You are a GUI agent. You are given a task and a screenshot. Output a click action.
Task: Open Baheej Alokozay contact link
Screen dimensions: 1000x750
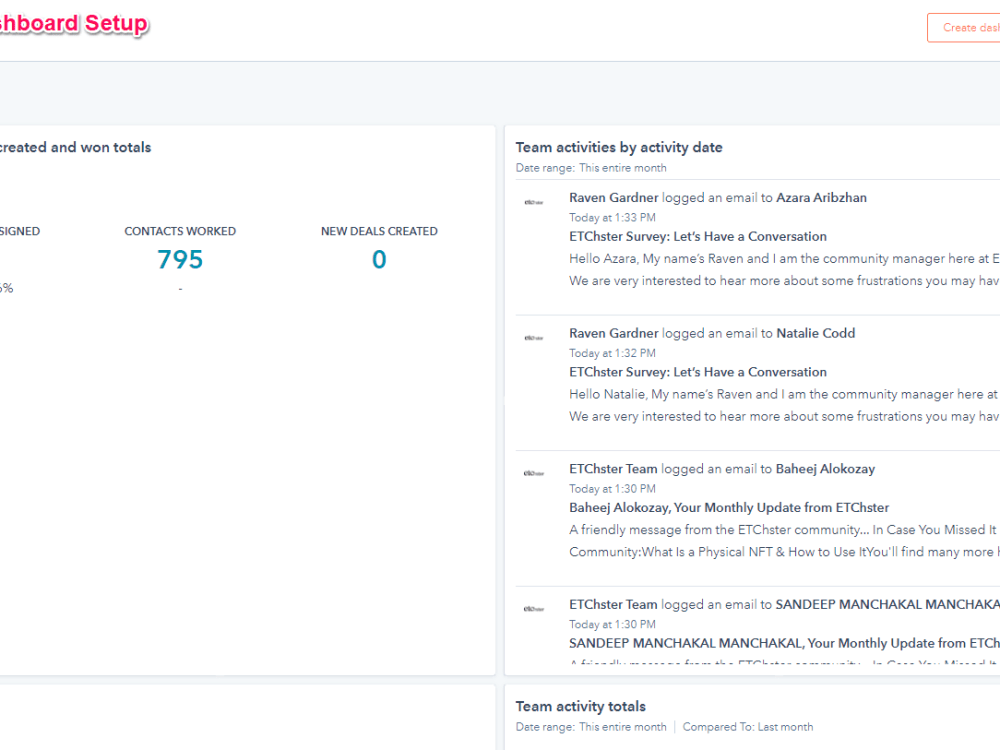pyautogui.click(x=825, y=469)
